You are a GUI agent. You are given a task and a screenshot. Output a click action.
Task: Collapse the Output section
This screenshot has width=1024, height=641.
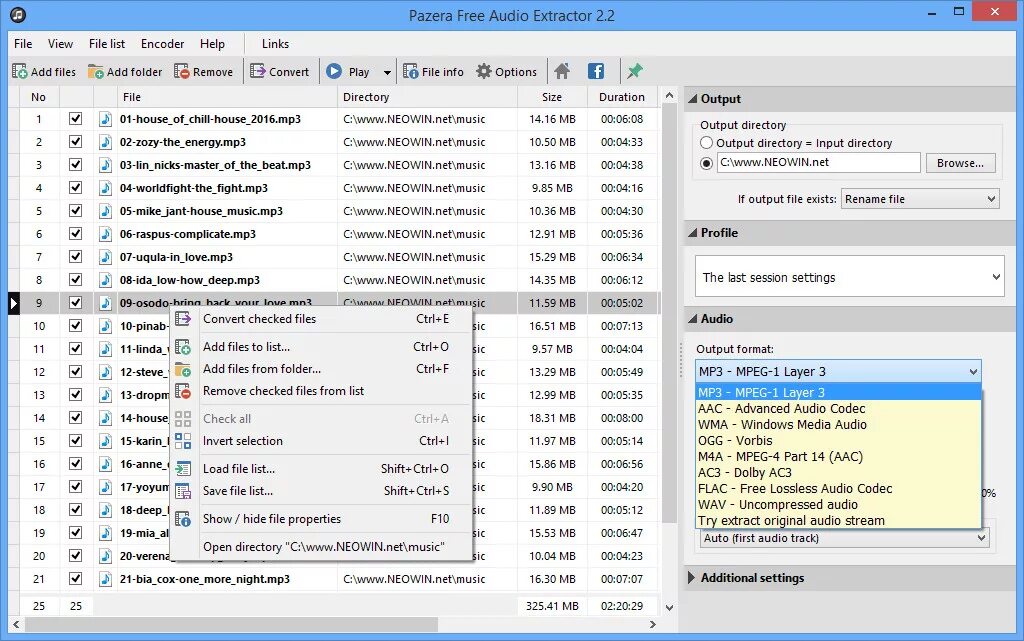tap(693, 99)
